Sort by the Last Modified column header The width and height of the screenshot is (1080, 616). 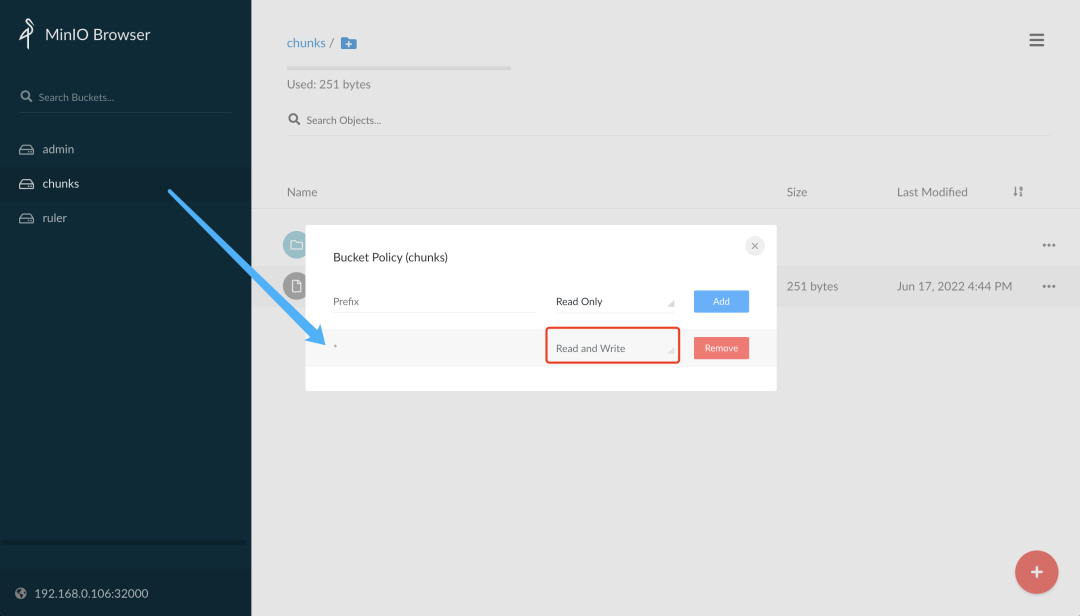point(932,192)
